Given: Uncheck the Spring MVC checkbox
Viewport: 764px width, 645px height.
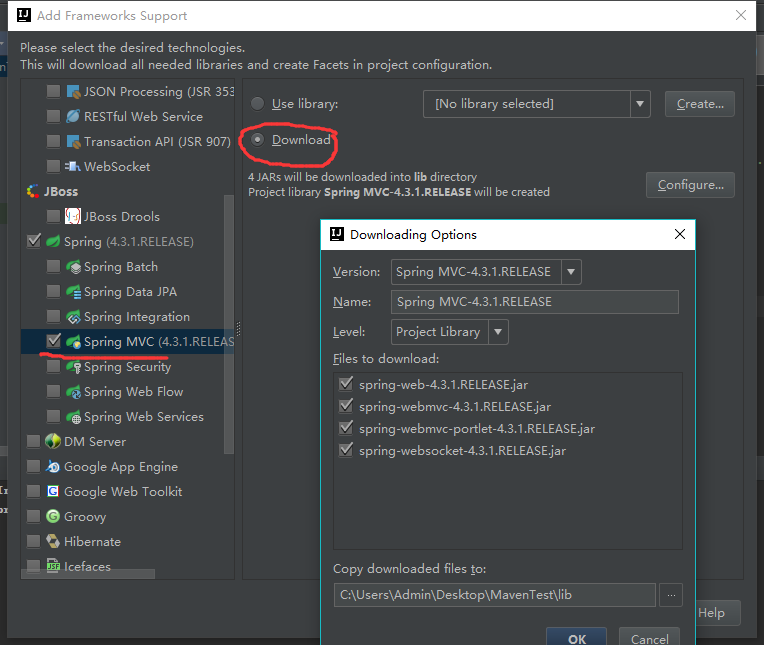Looking at the screenshot, I should coord(53,341).
